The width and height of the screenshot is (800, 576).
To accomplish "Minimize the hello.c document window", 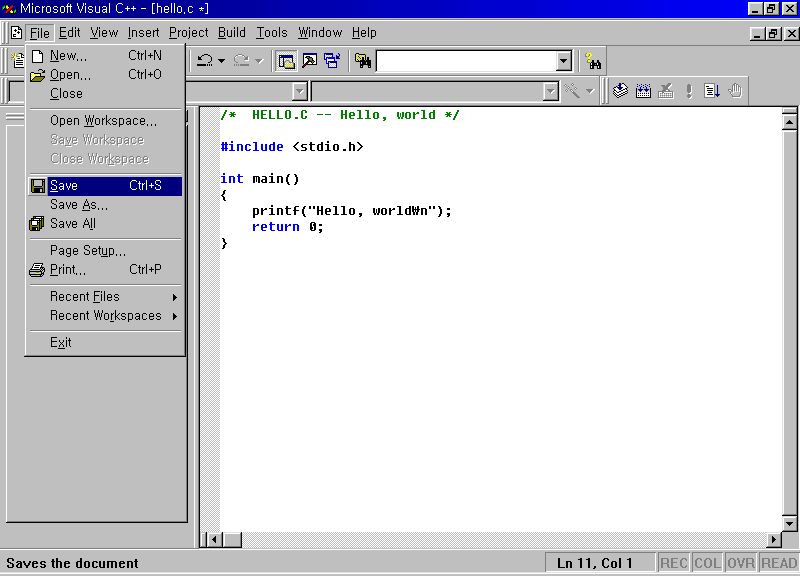I will click(757, 34).
